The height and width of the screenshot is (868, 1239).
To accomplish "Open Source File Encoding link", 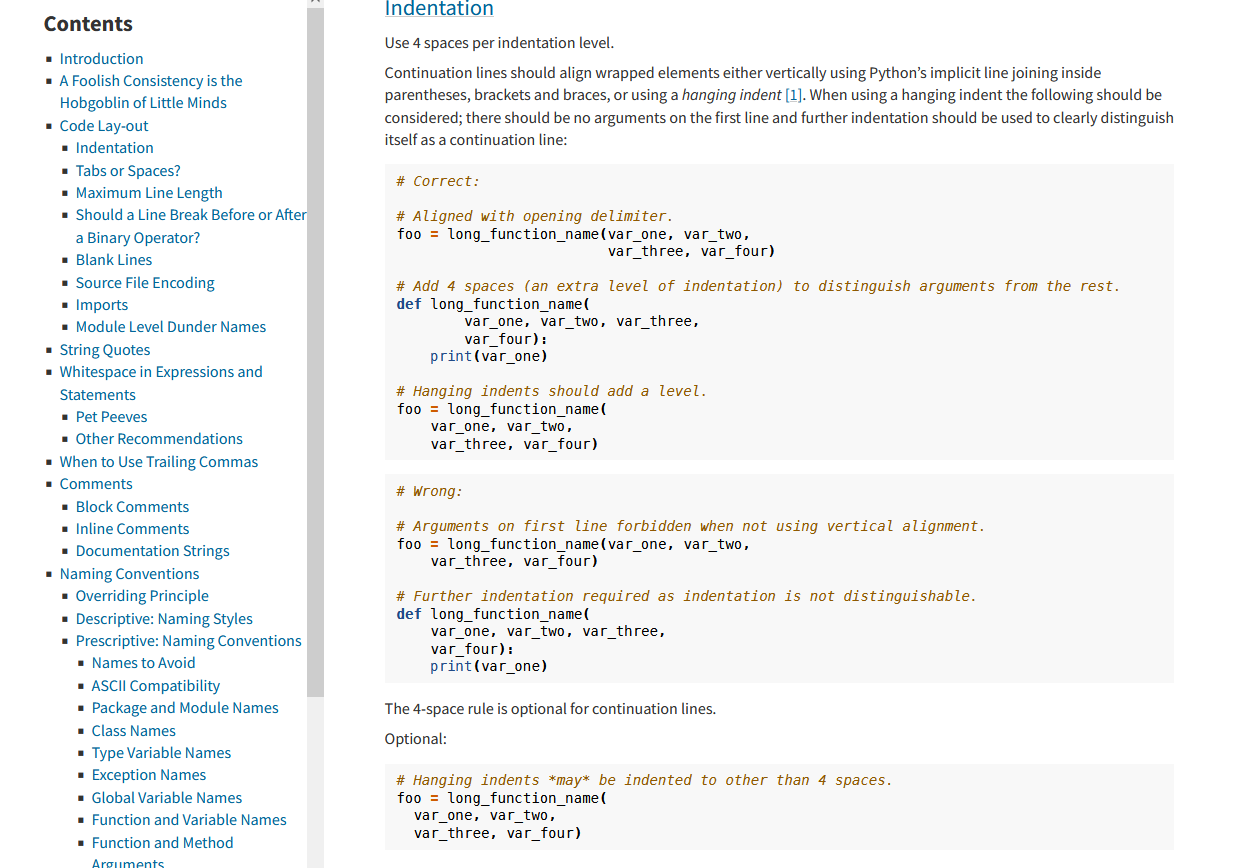I will (145, 283).
